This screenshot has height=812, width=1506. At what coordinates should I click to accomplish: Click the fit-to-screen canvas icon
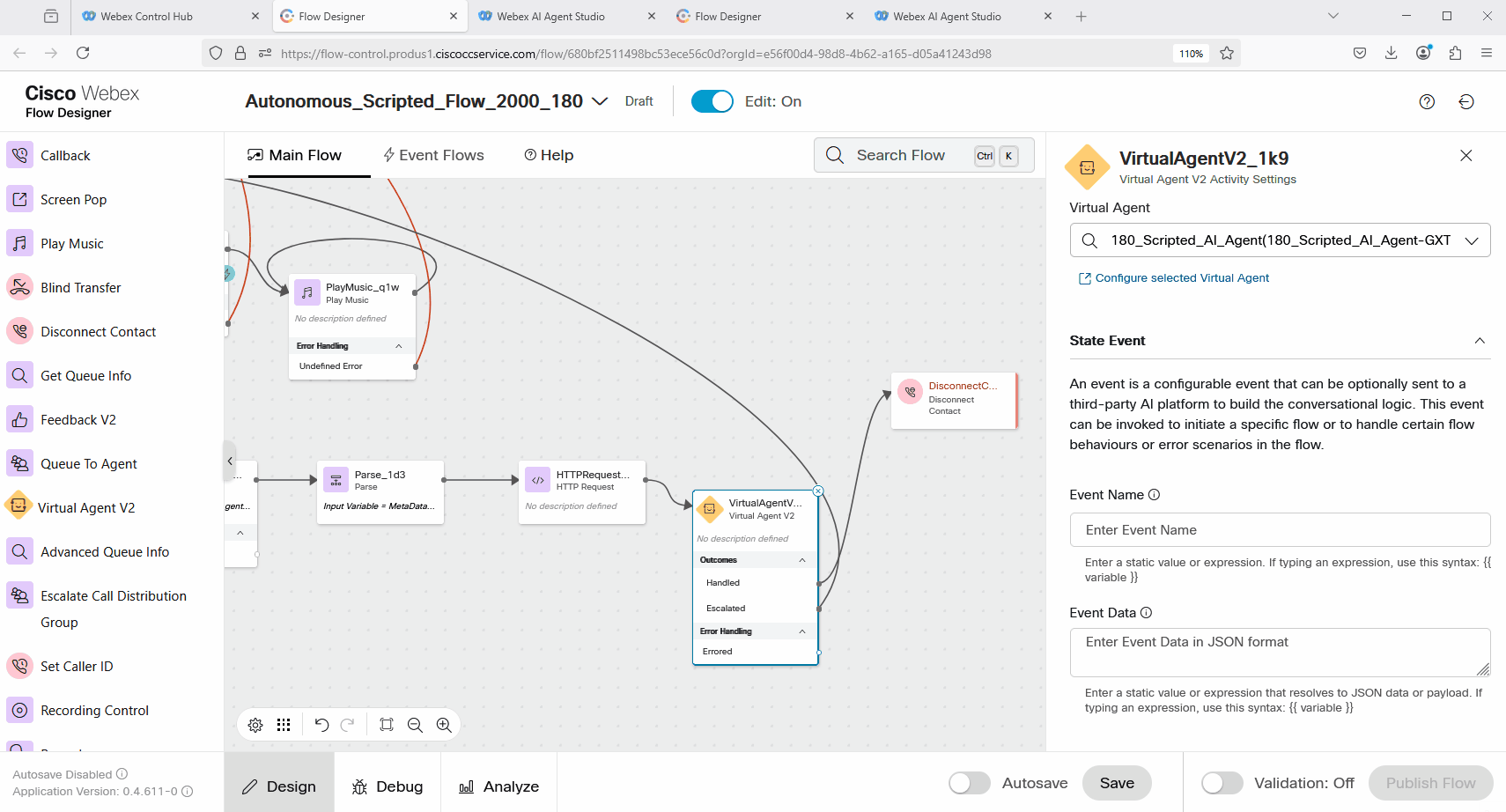tap(387, 725)
